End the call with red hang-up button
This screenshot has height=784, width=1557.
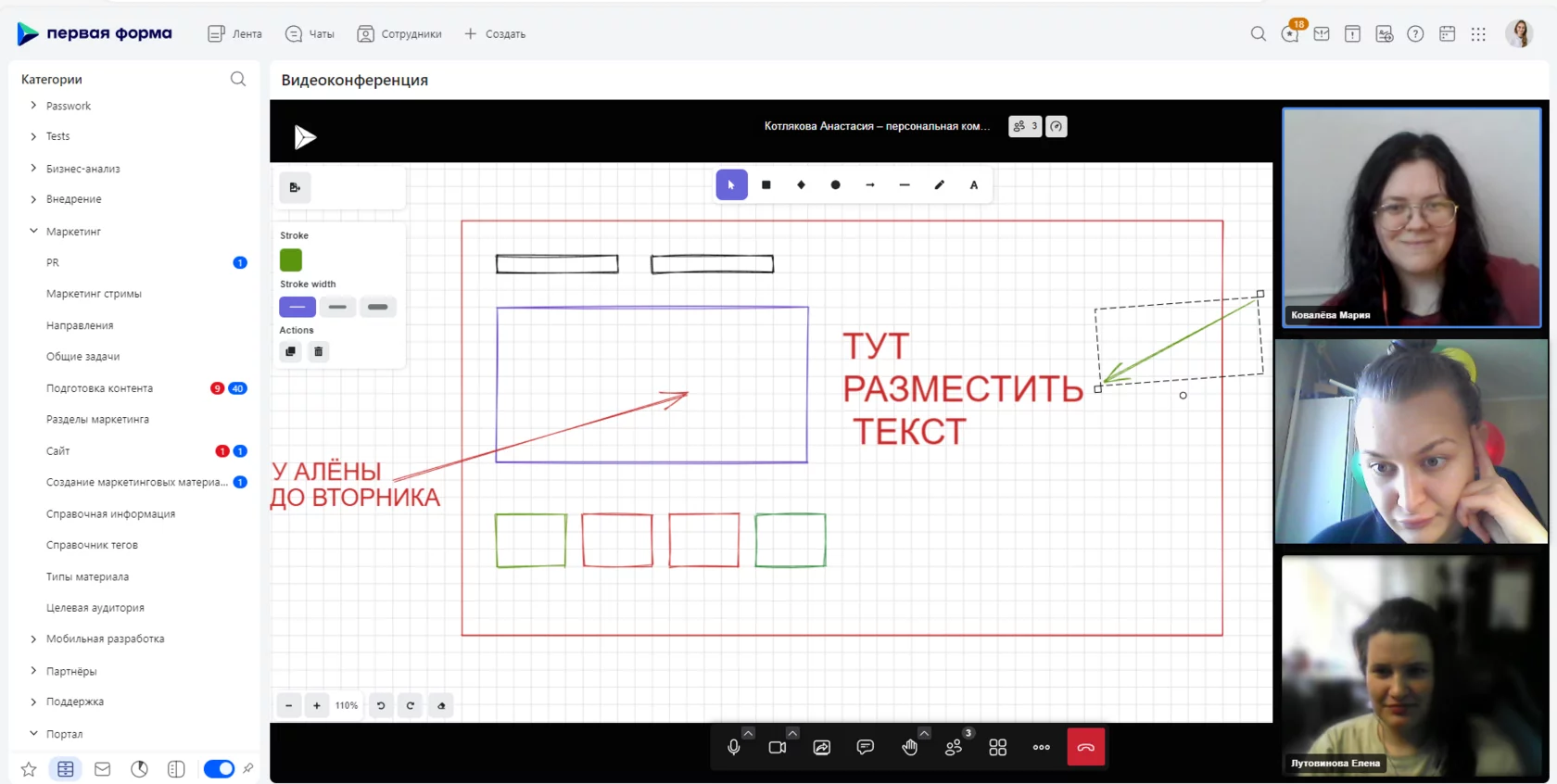[1085, 747]
